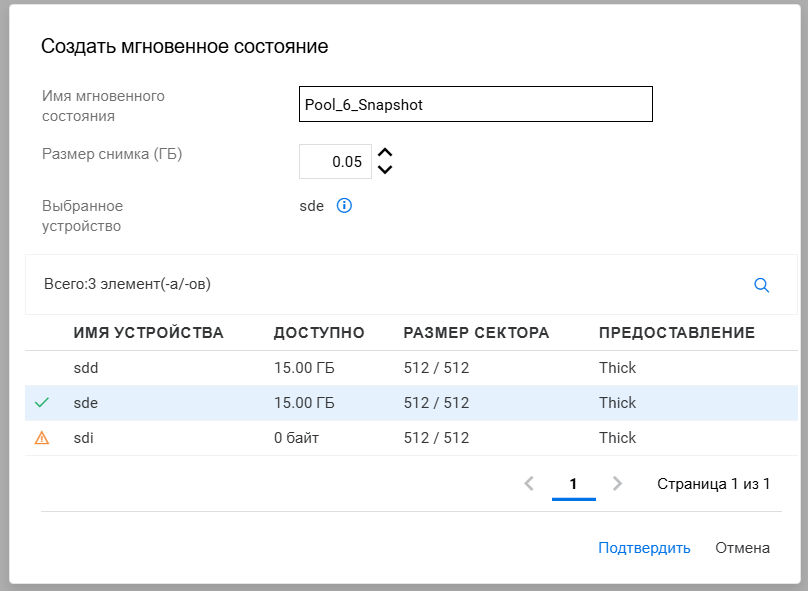The image size is (808, 591).
Task: Sort by ПРЕДОСТАВЛЕНИЕ column header
Action: pos(676,333)
